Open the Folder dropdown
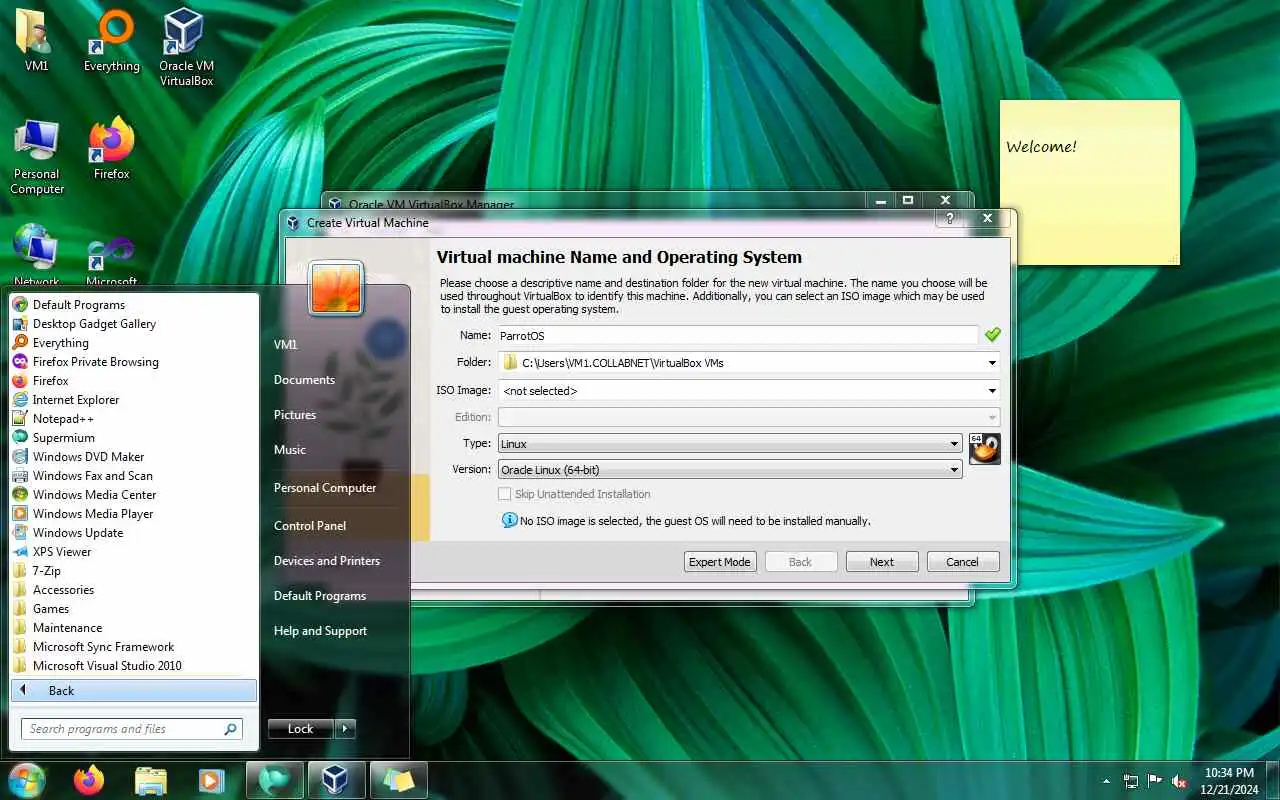The image size is (1280, 800). click(x=992, y=363)
